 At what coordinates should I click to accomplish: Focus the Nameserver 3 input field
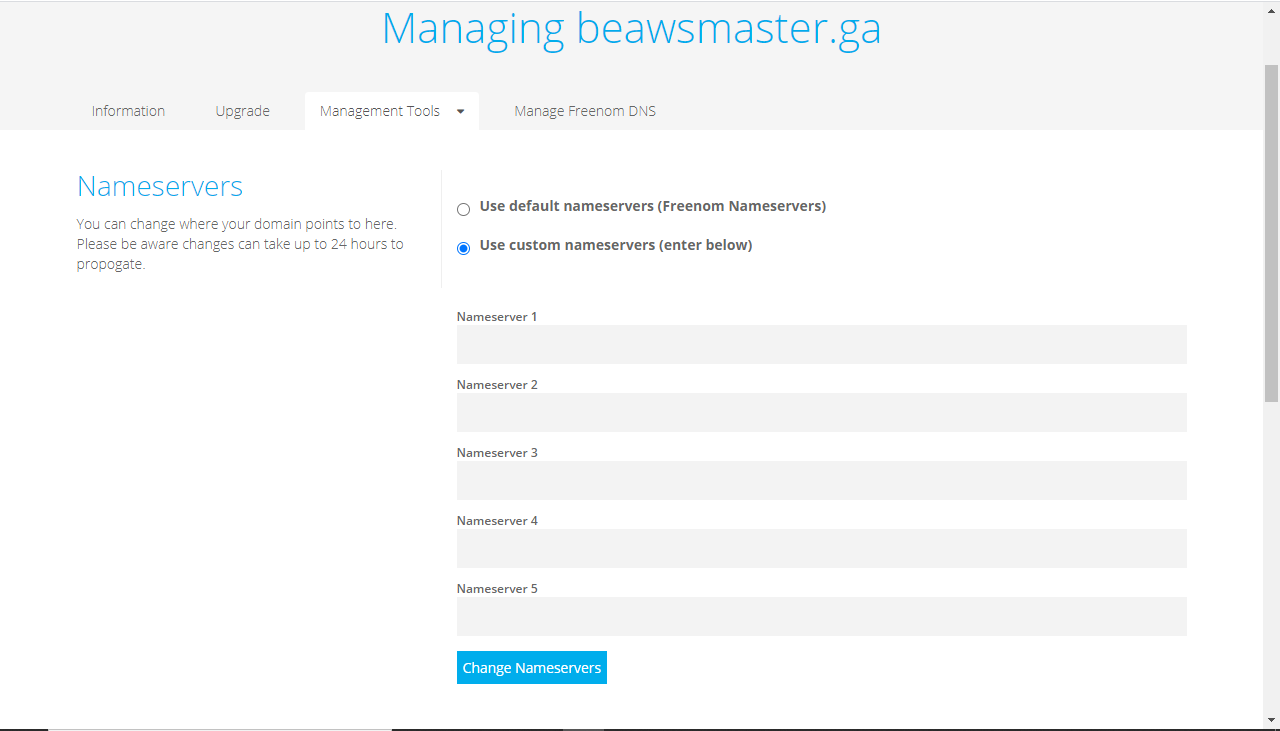[x=821, y=480]
